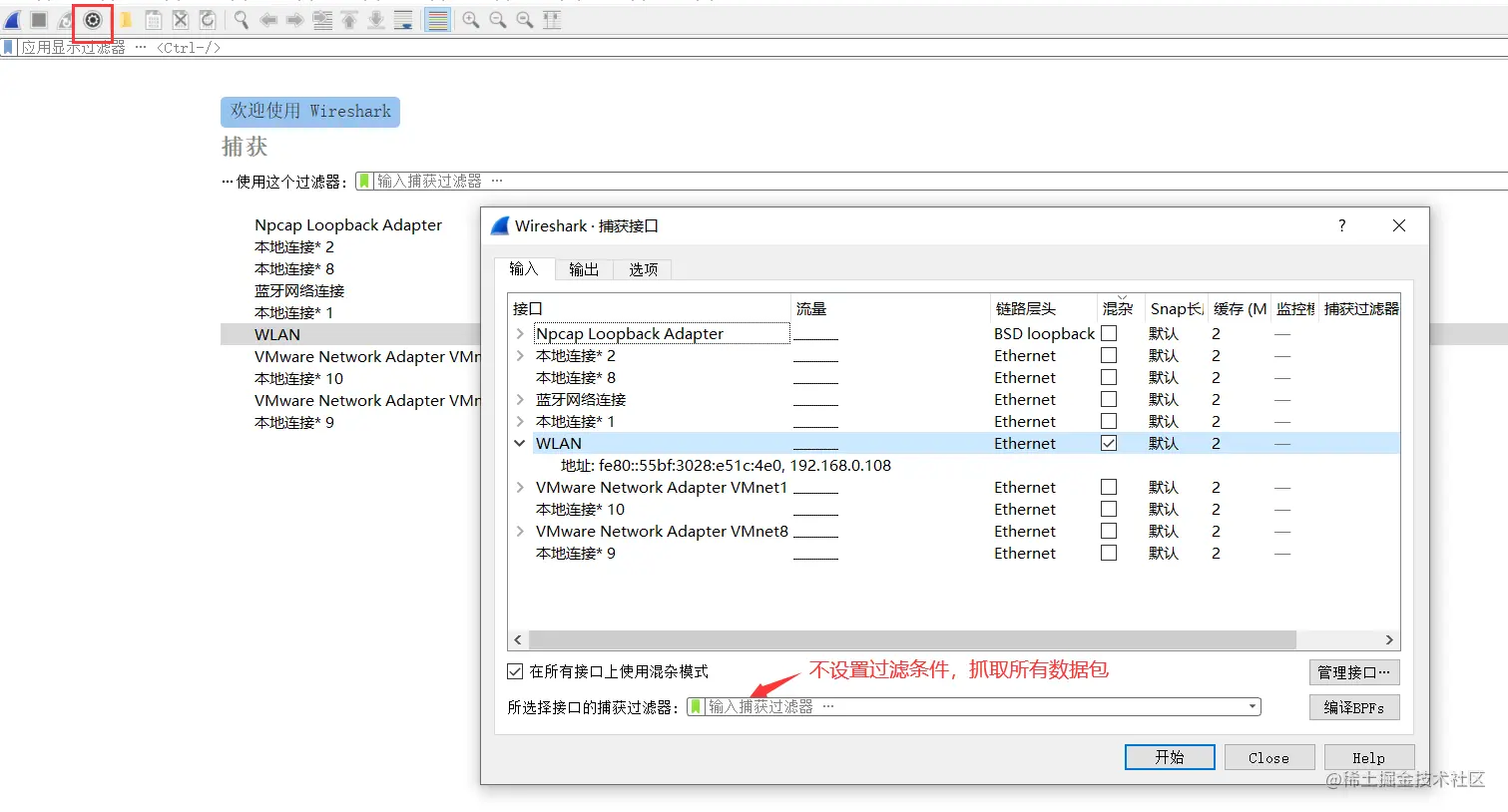1508x812 pixels.
Task: Click main window capture filter bookmark icon
Action: pos(365,181)
